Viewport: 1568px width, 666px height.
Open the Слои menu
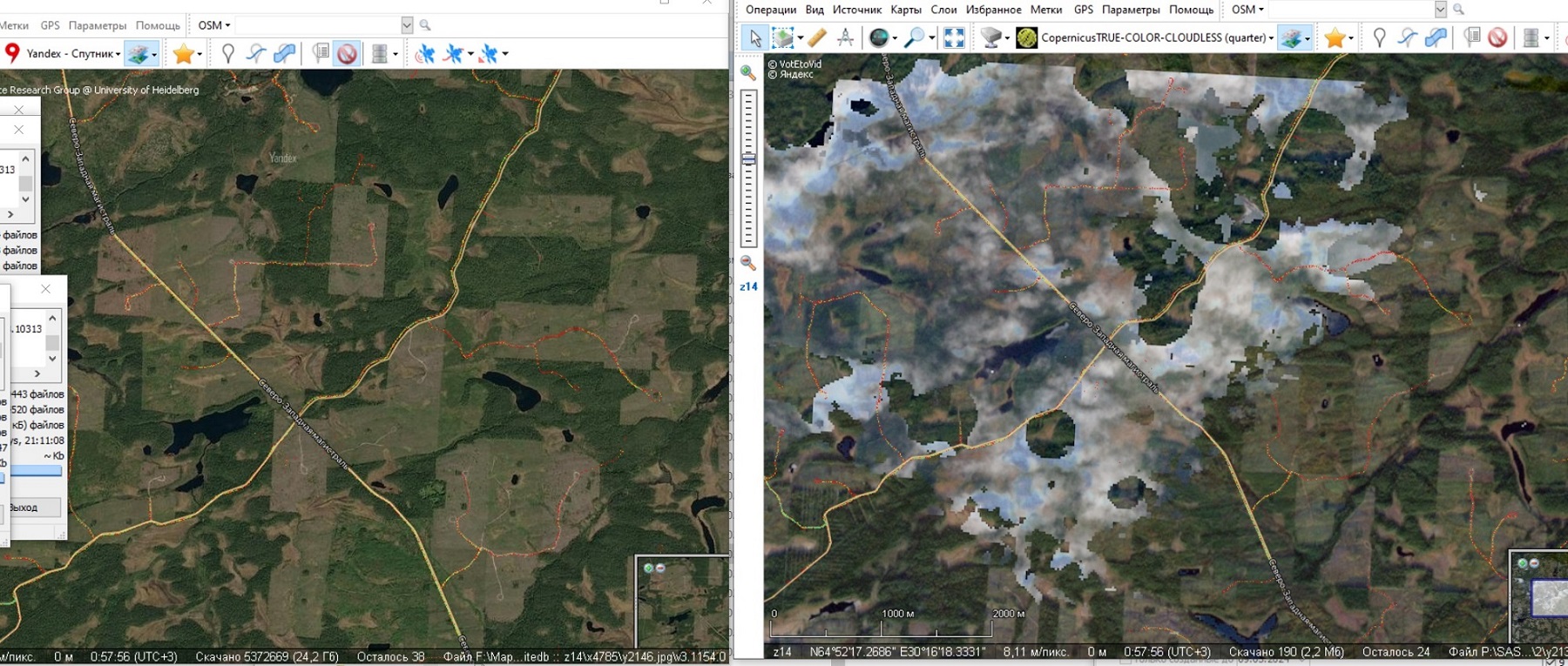(943, 10)
